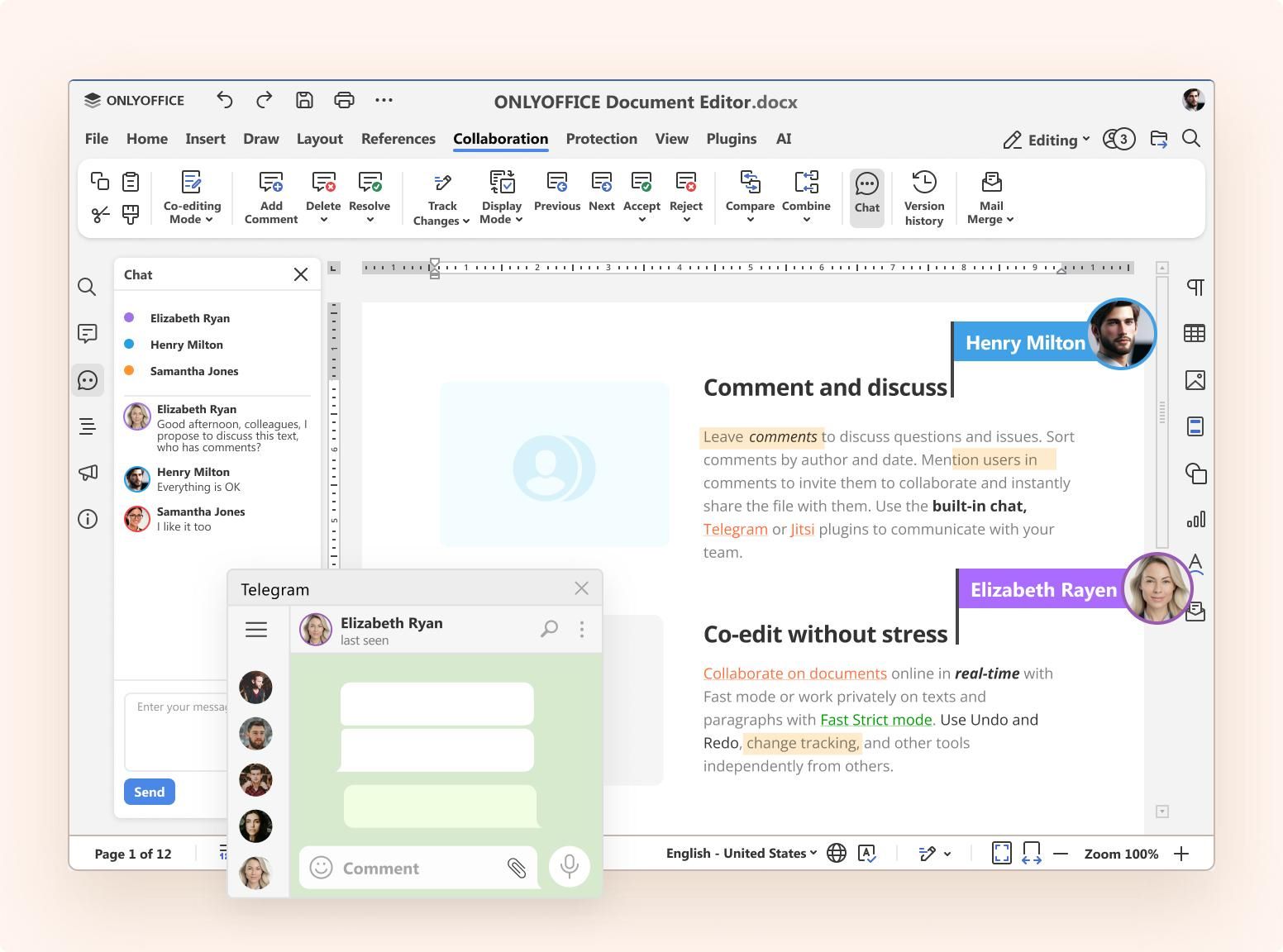Open the left sidebar search panel
The width and height of the screenshot is (1283, 952).
[x=87, y=287]
